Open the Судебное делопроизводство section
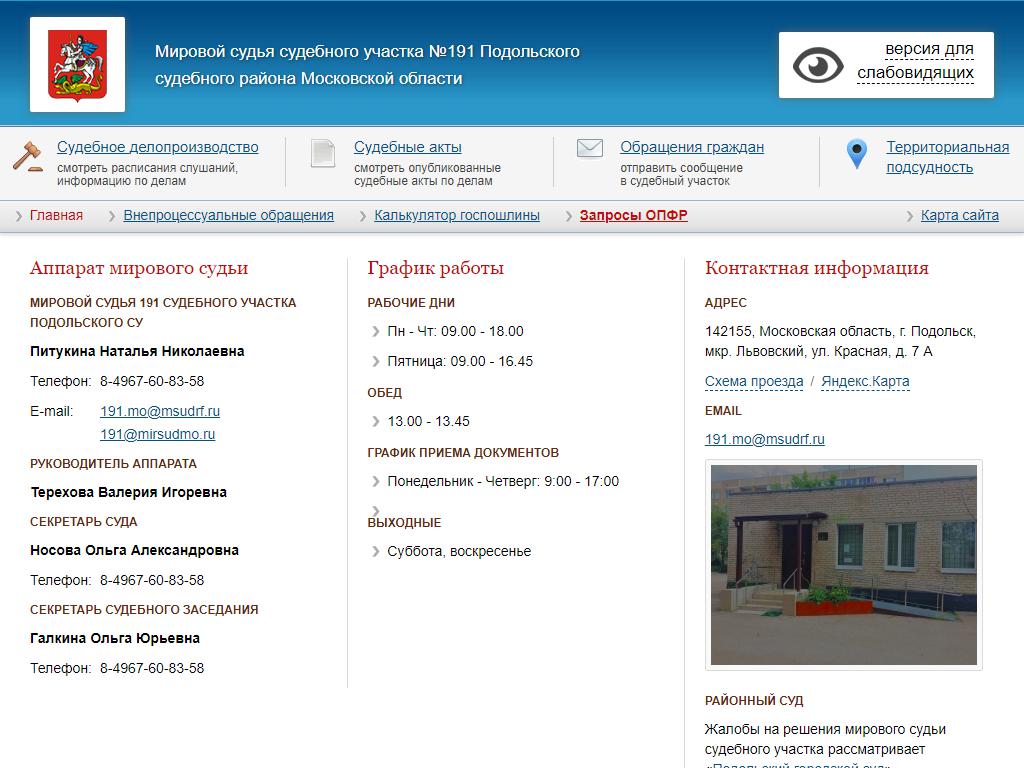 click(x=157, y=147)
